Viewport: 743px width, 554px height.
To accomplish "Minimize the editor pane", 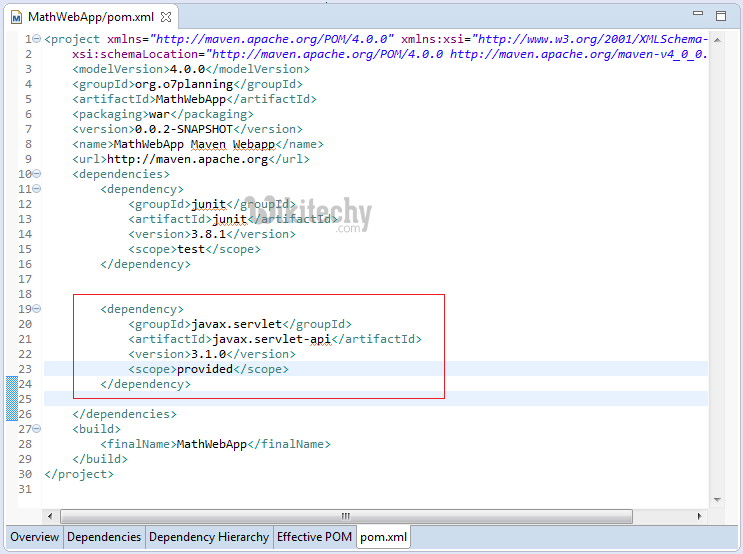I will pyautogui.click(x=697, y=16).
